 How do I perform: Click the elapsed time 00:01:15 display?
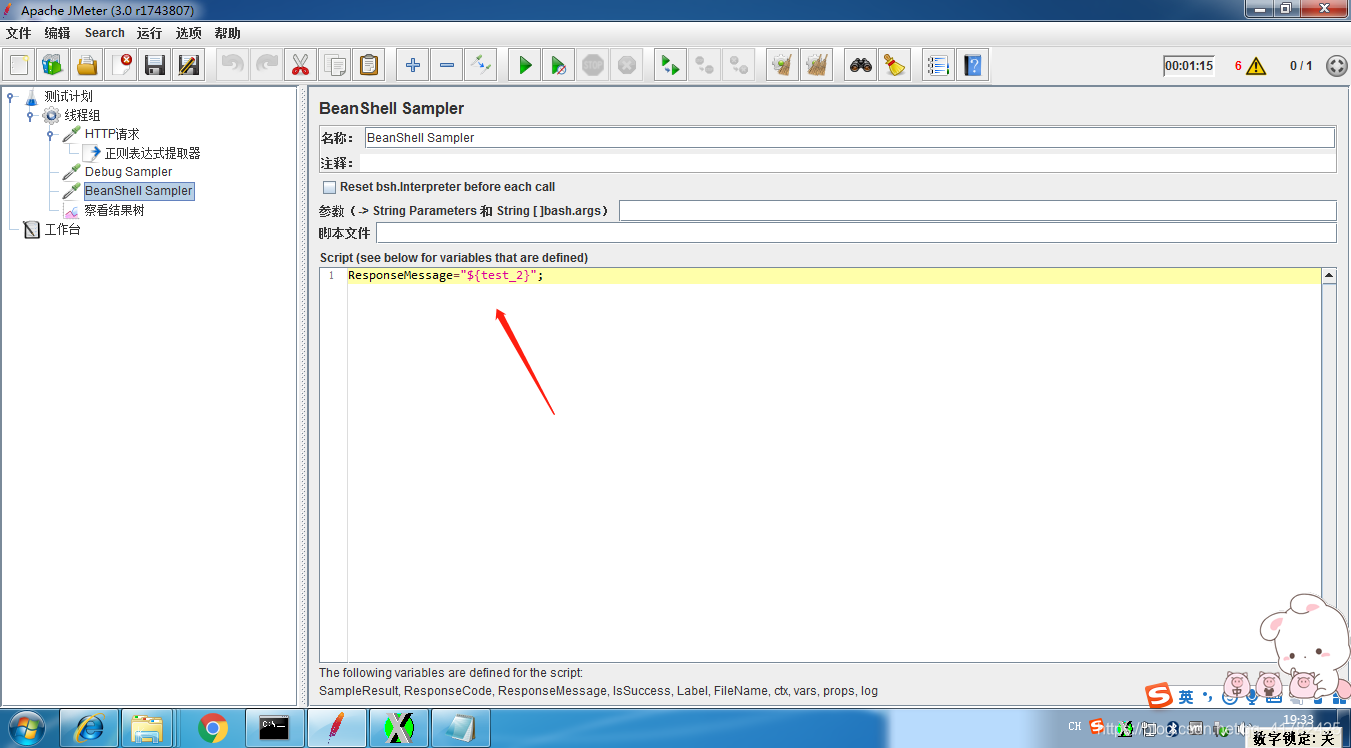[1189, 66]
